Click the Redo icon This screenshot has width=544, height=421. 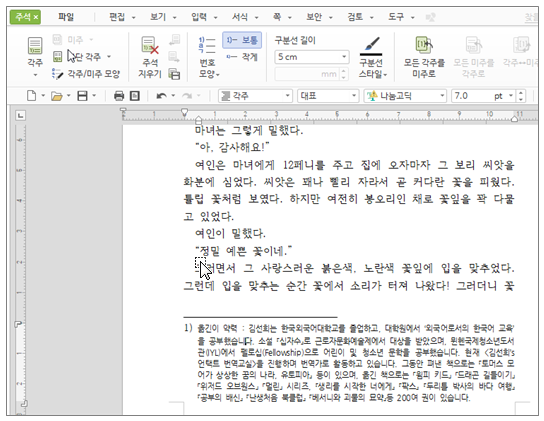coord(187,95)
